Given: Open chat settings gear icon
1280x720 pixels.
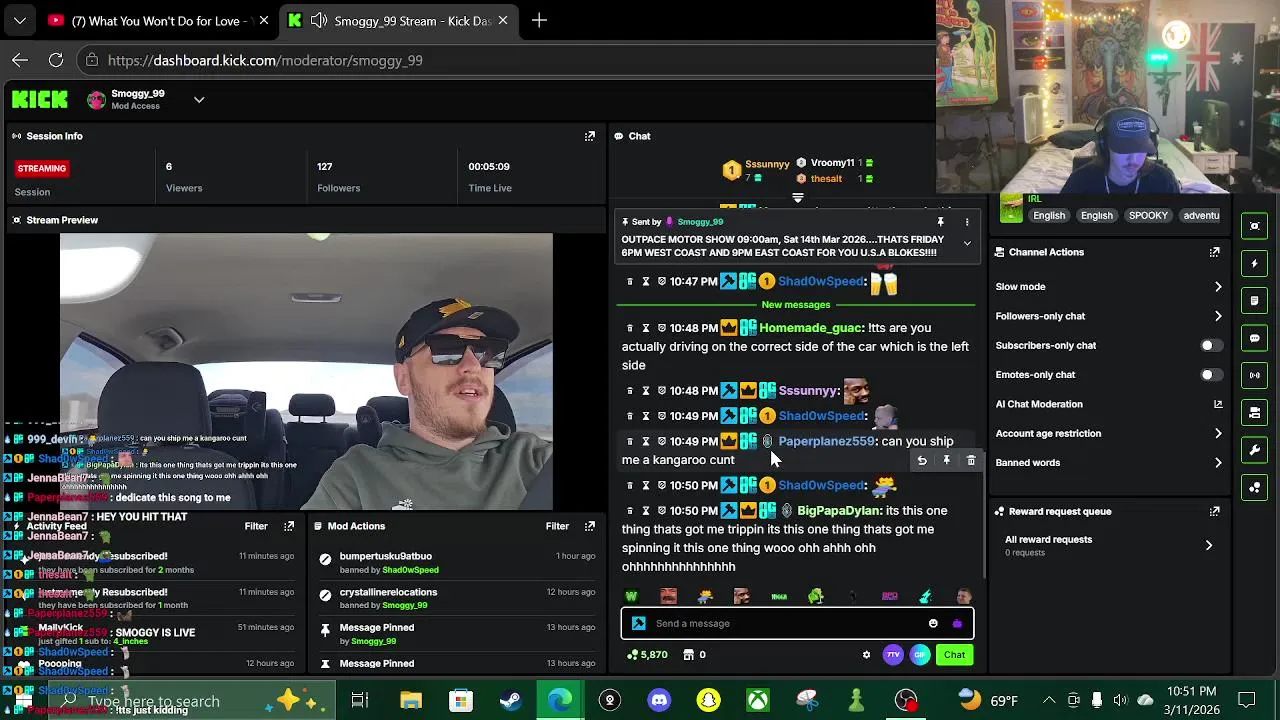Looking at the screenshot, I should tap(866, 655).
